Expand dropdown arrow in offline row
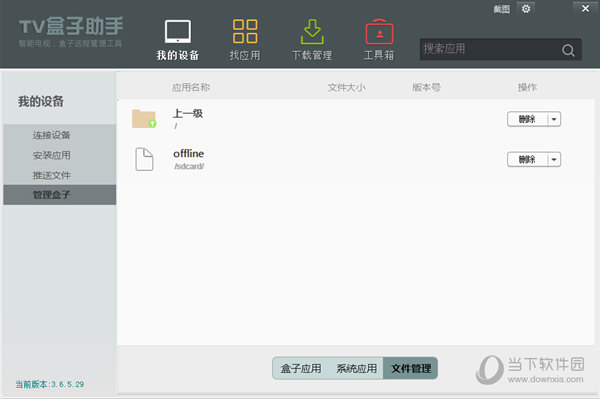This screenshot has height=399, width=600. 554,160
